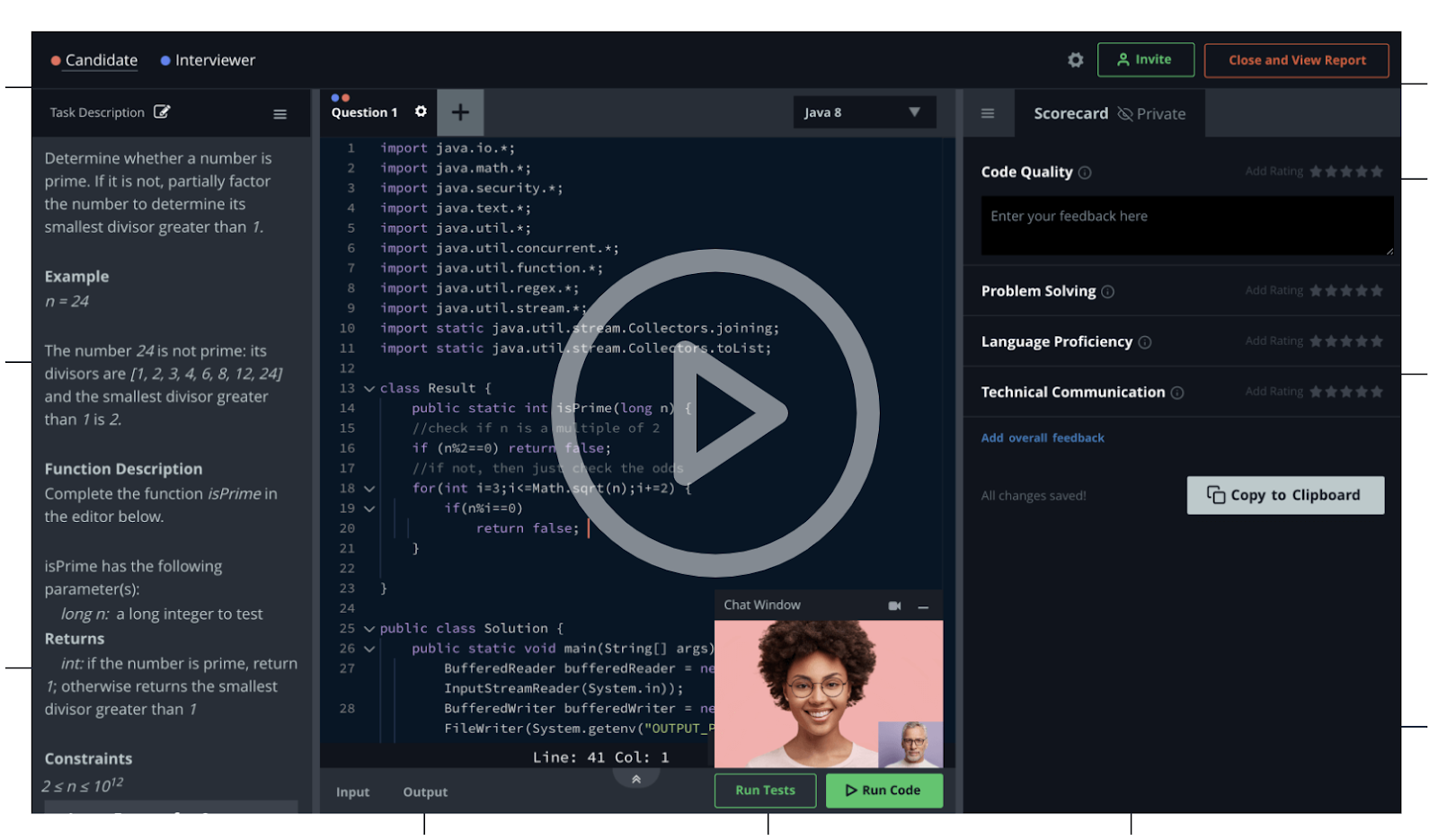Toggle the video camera in Chat Window

point(894,606)
